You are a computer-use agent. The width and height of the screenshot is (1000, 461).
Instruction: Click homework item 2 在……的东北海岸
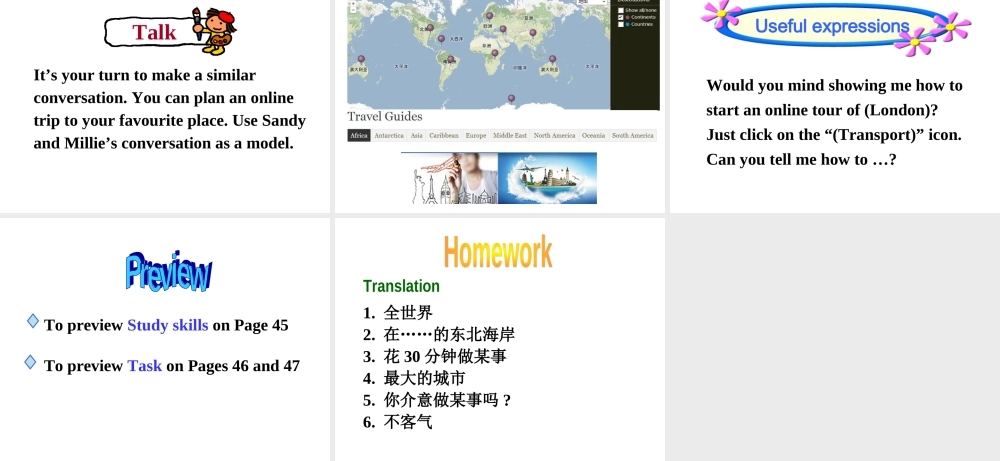tap(439, 335)
